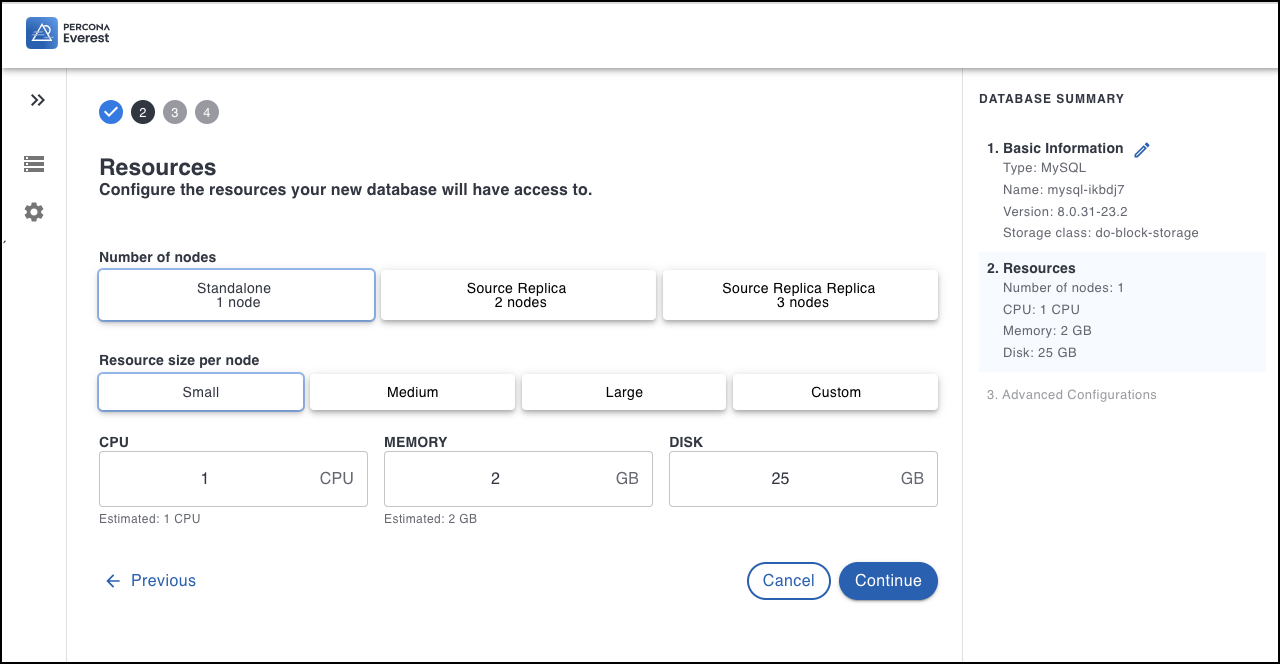Click the Memory GB input field
This screenshot has height=664, width=1280.
495,479
